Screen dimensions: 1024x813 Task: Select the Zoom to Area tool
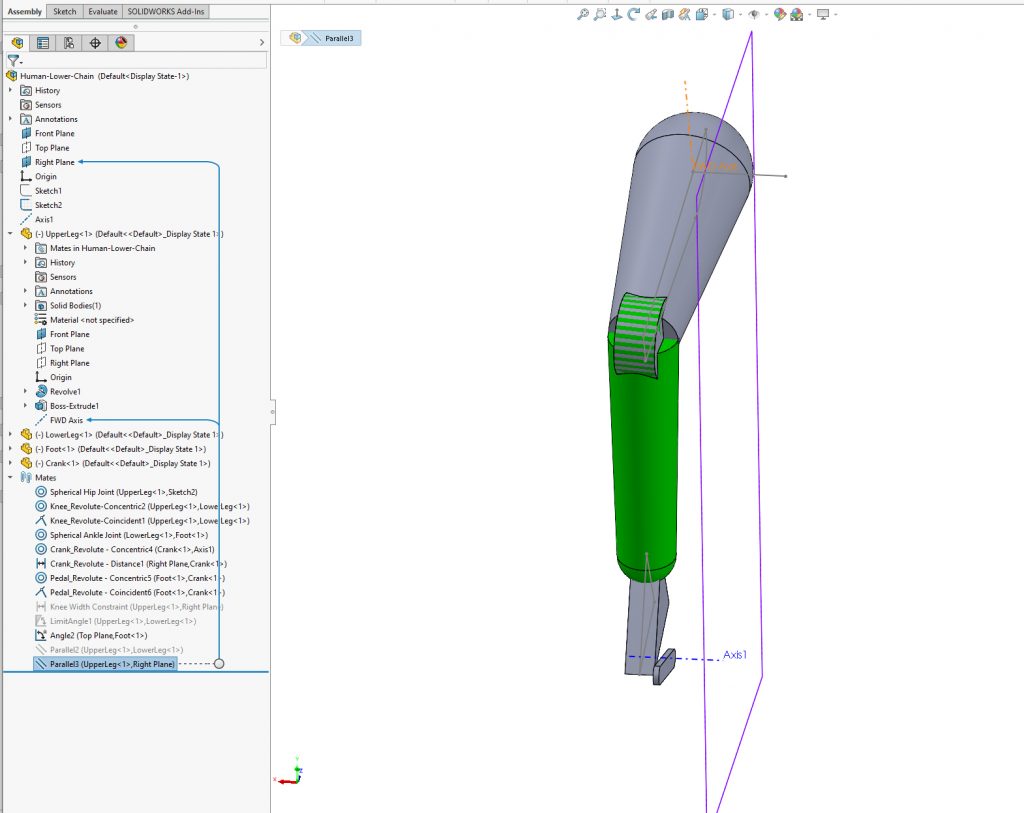click(x=600, y=14)
